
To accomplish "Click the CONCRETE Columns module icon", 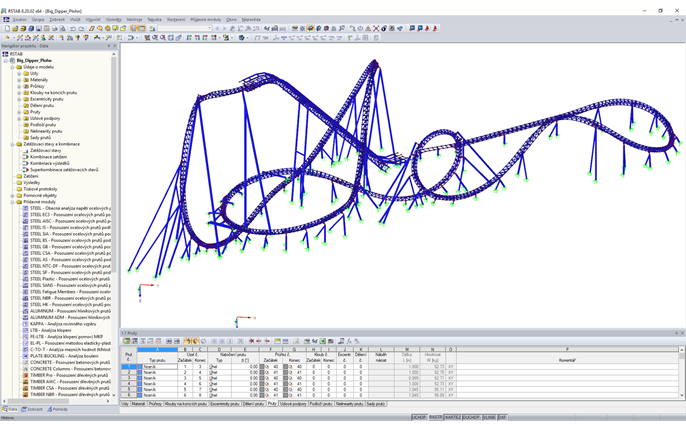I will click(x=25, y=369).
